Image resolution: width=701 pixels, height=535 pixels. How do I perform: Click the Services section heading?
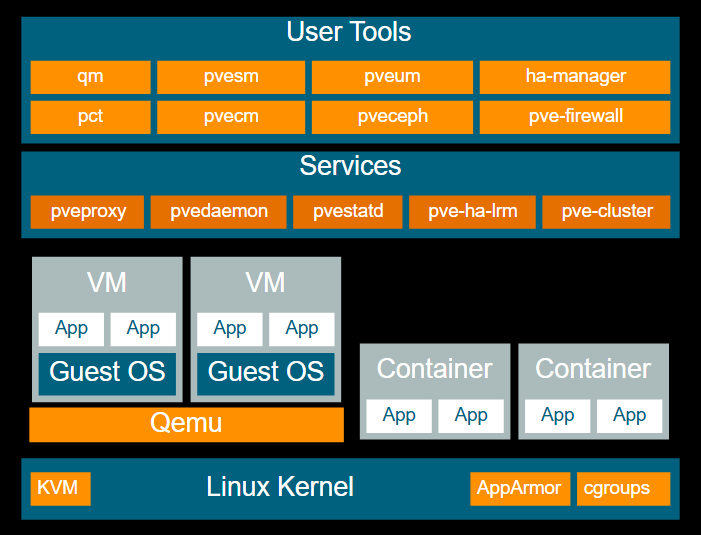pyautogui.click(x=350, y=166)
